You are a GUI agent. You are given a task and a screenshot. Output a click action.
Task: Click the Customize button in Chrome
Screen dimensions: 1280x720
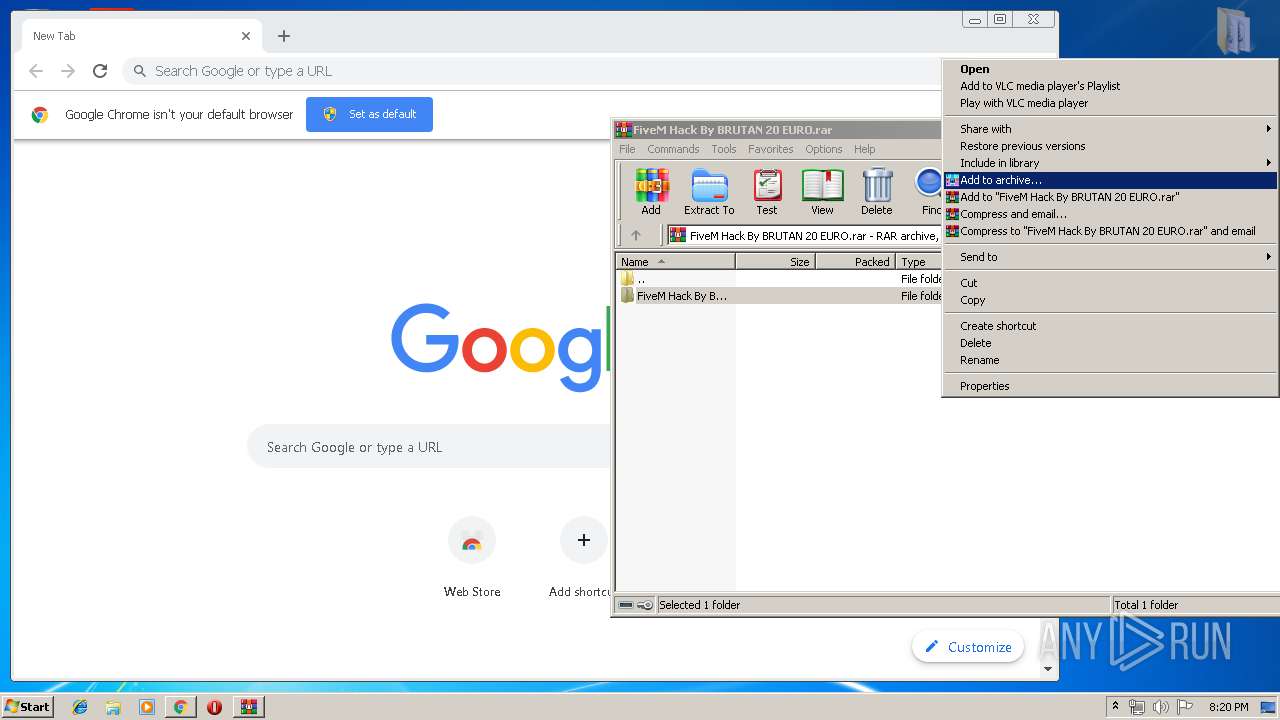click(968, 647)
